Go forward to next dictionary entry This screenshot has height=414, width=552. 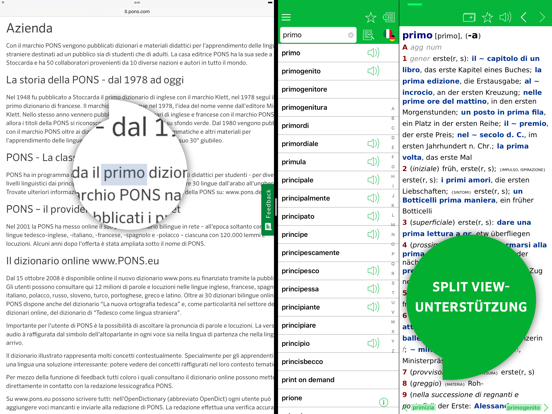tap(542, 17)
